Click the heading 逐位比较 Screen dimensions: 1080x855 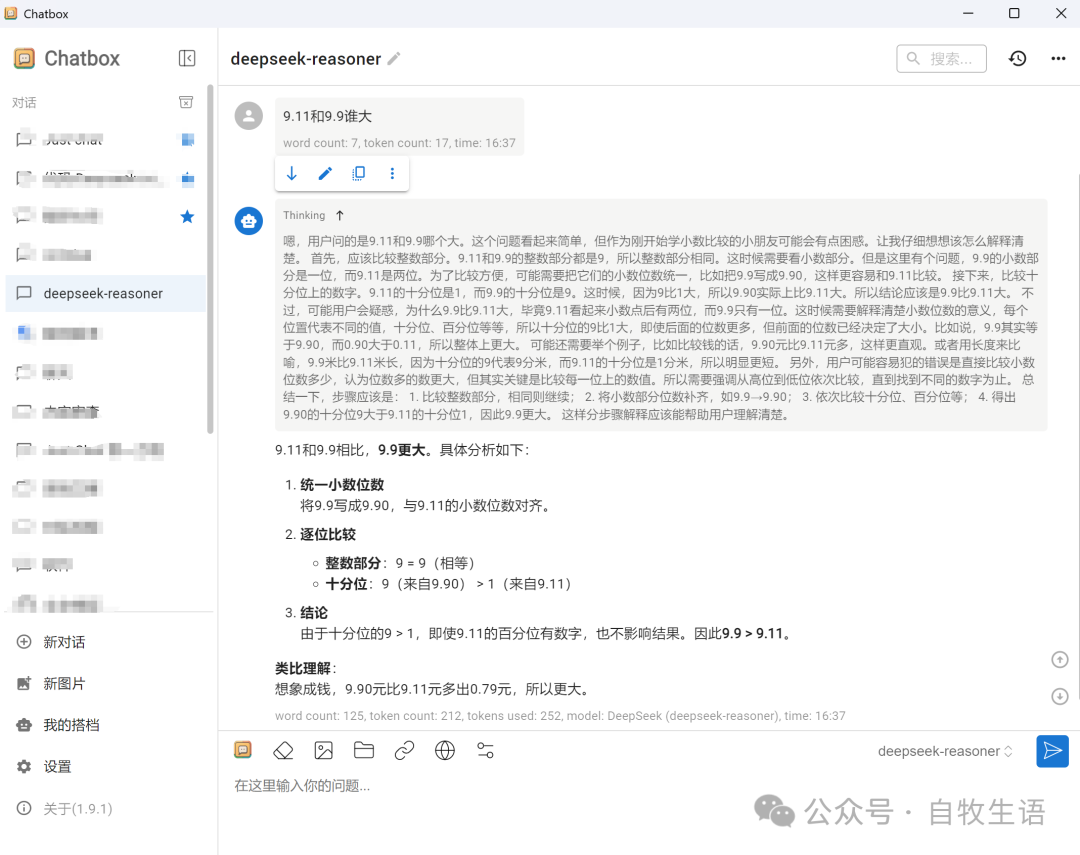pos(328,535)
